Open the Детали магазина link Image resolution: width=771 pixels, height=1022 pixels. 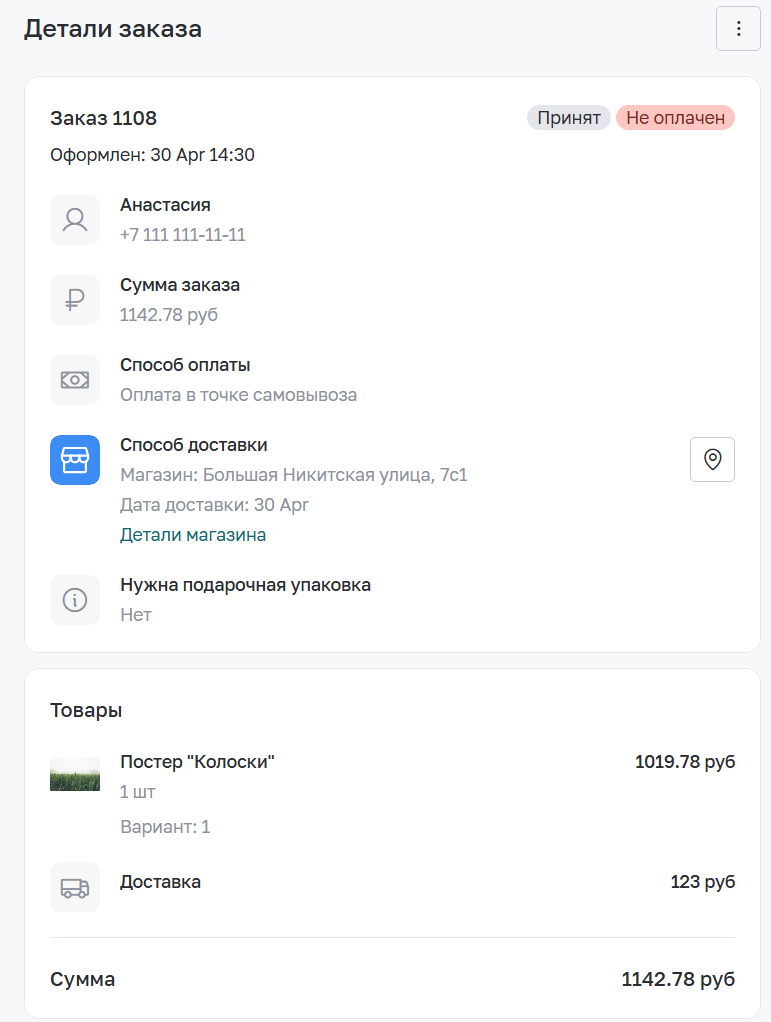point(193,535)
